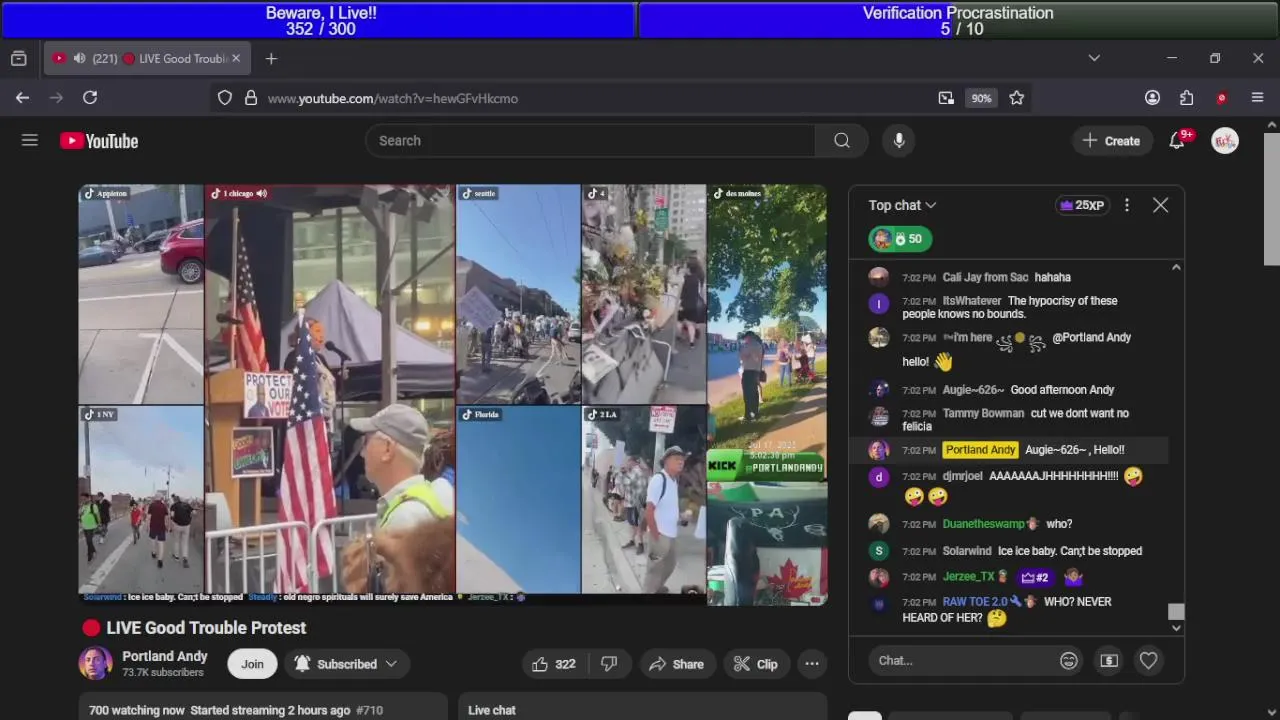Screen dimensions: 1280x720
Task: Click the page vertical scrollbar
Action: click(x=1272, y=200)
